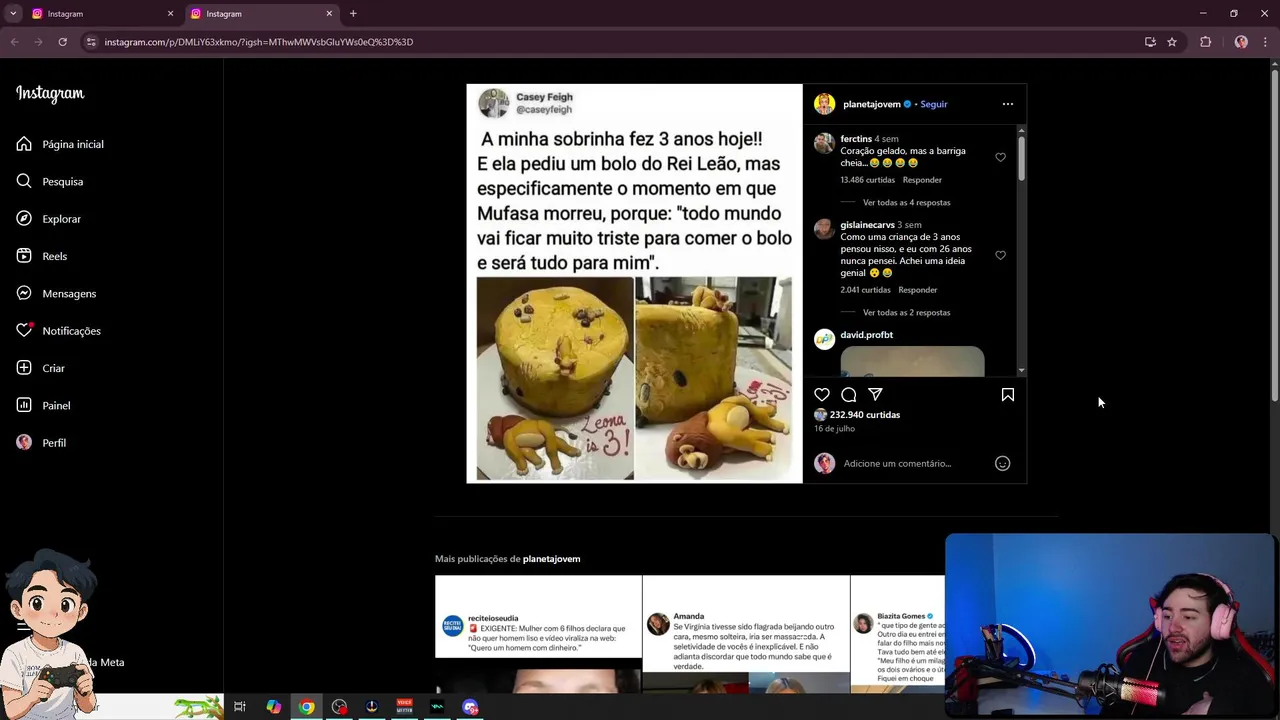Open Notificações heart icon
The height and width of the screenshot is (720, 1280).
coord(24,330)
